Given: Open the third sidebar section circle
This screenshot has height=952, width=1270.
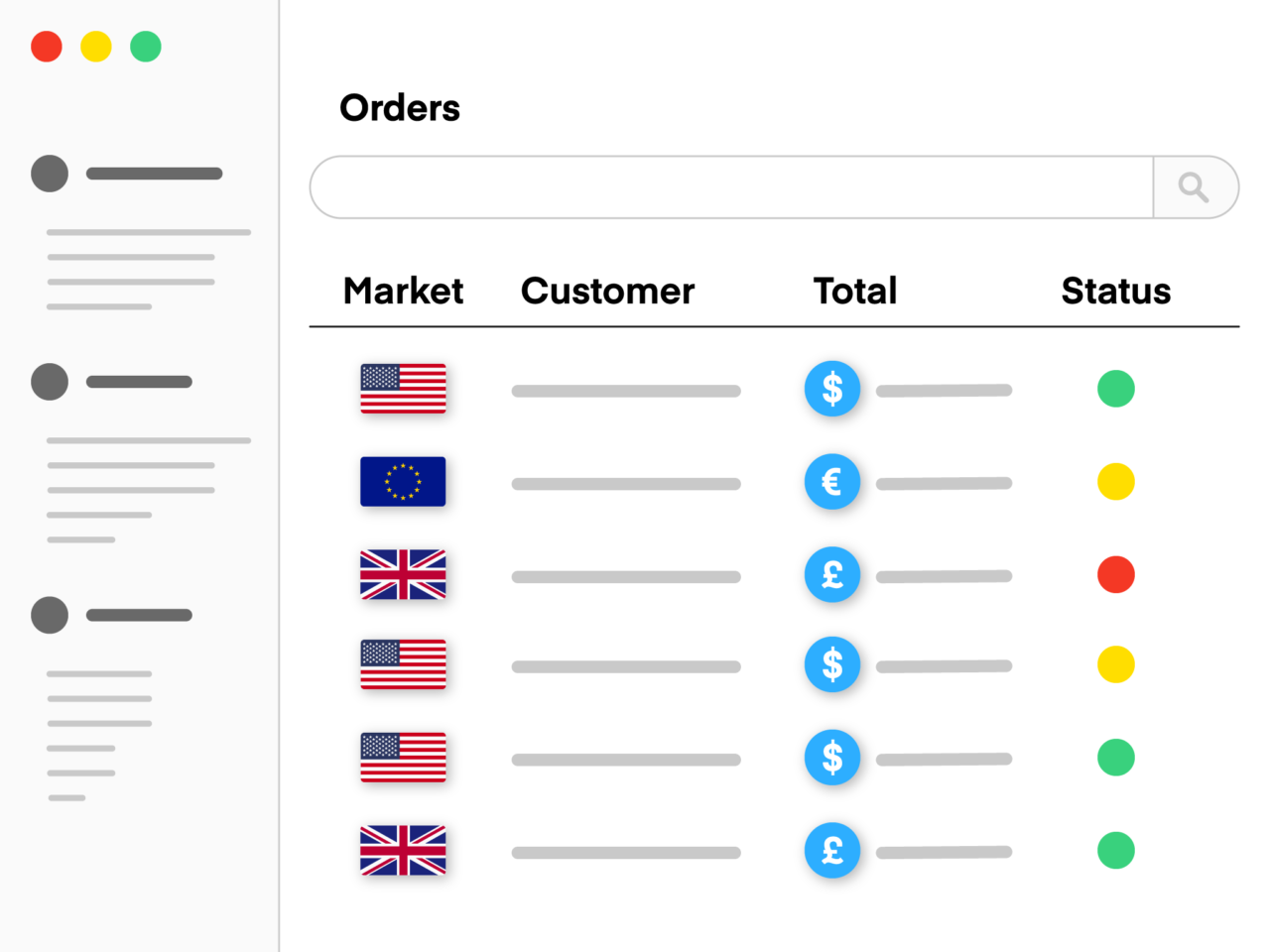Looking at the screenshot, I should click(50, 615).
